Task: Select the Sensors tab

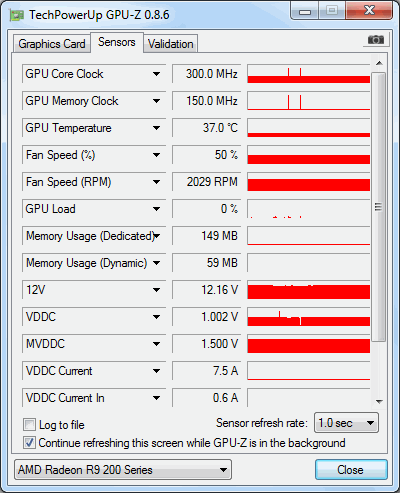Action: [x=117, y=42]
